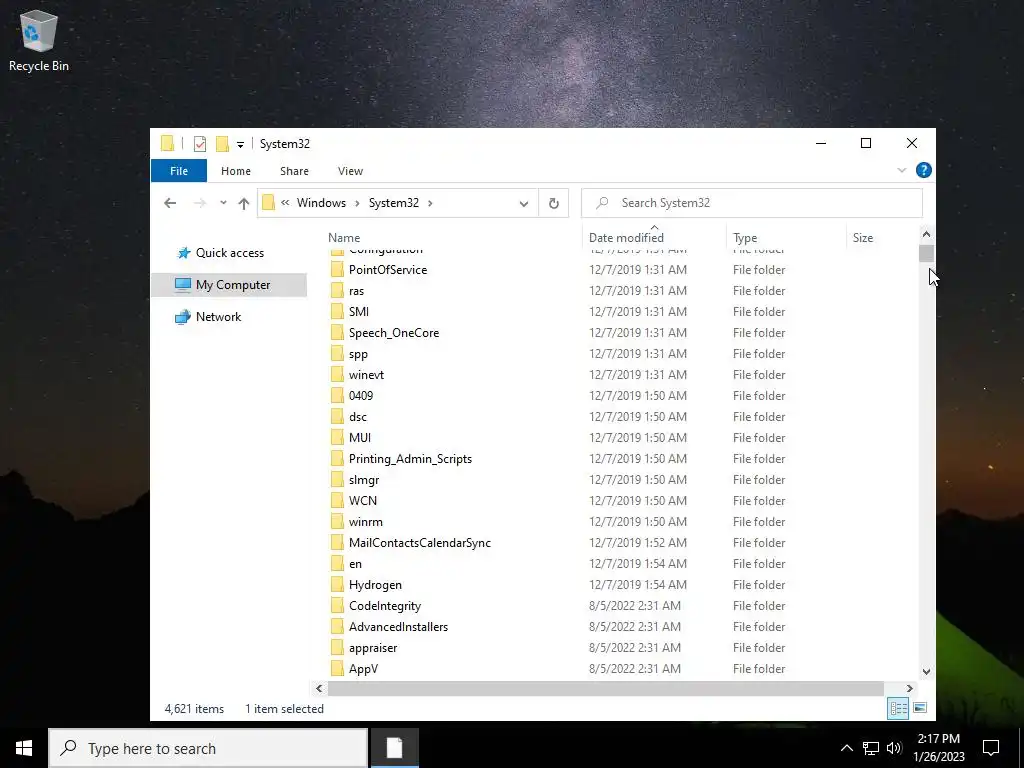Click the ras folder icon
Viewport: 1024px width, 768px height.
(337, 291)
